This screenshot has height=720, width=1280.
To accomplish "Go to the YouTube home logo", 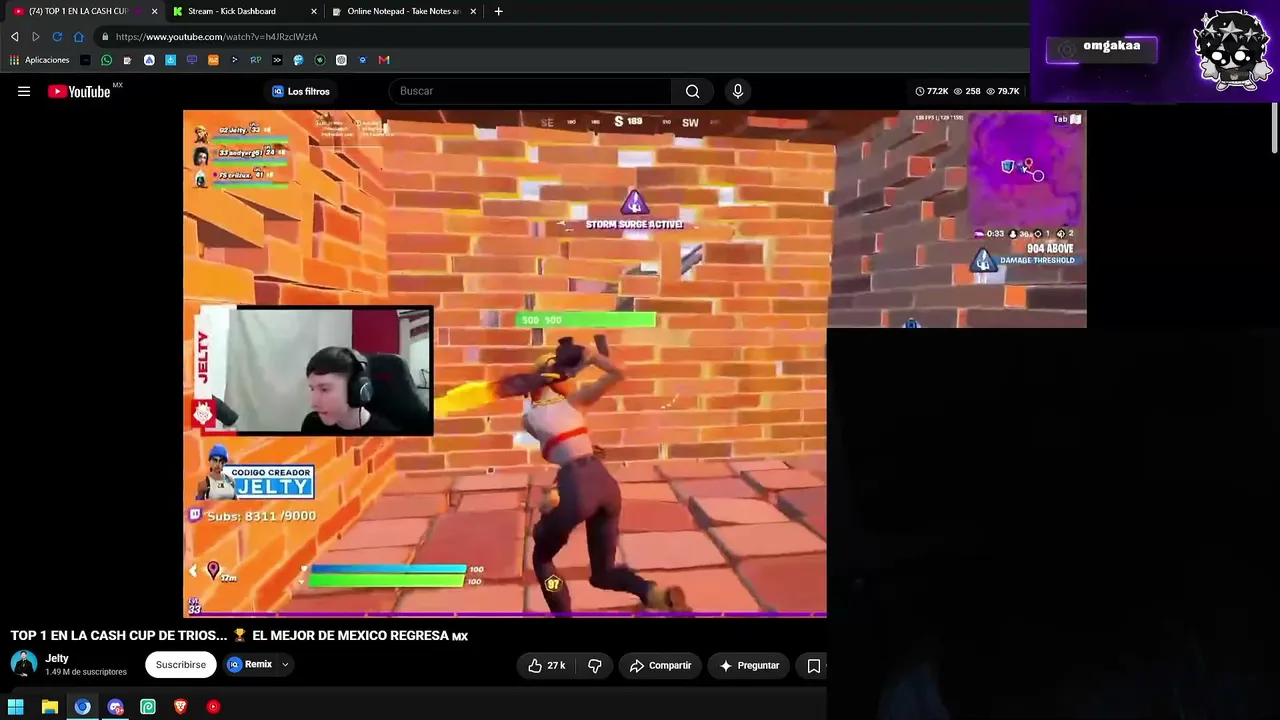I will (79, 91).
